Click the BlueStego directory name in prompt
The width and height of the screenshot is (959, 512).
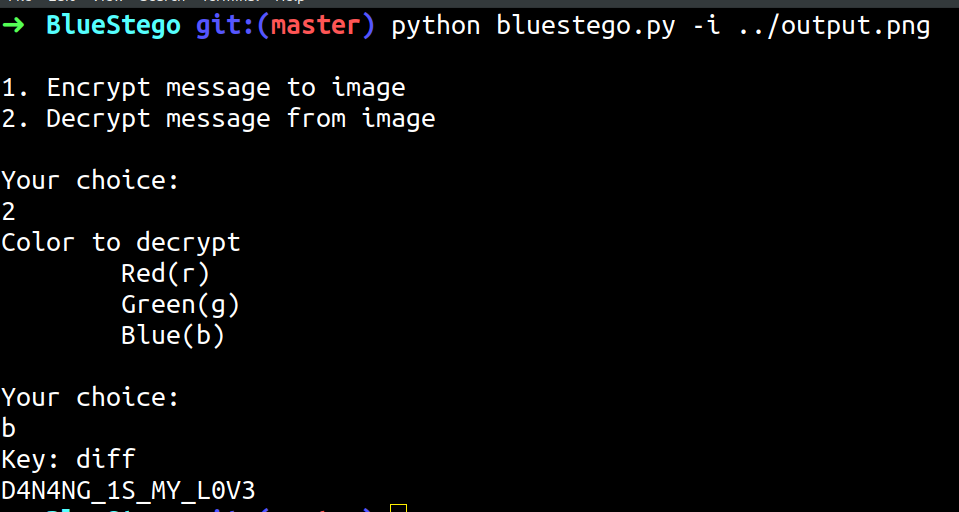(x=113, y=26)
